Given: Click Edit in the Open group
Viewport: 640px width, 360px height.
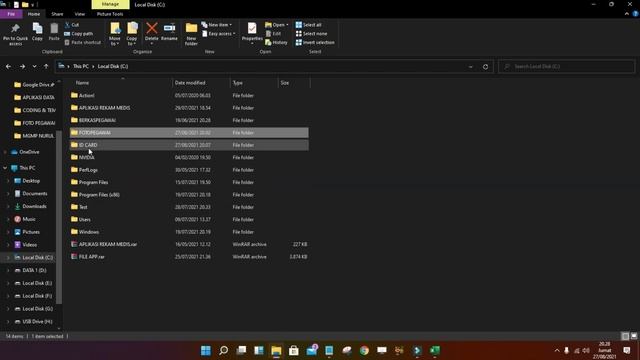Looking at the screenshot, I should pyautogui.click(x=273, y=33).
